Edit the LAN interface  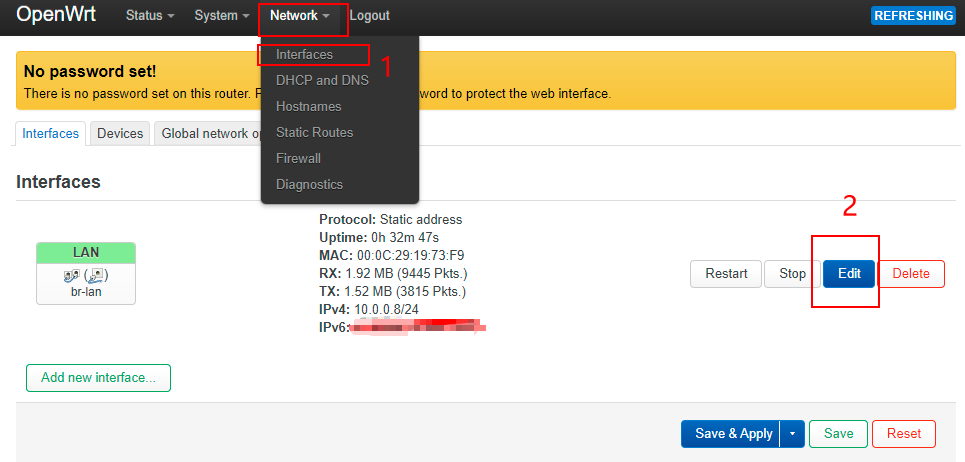click(849, 274)
